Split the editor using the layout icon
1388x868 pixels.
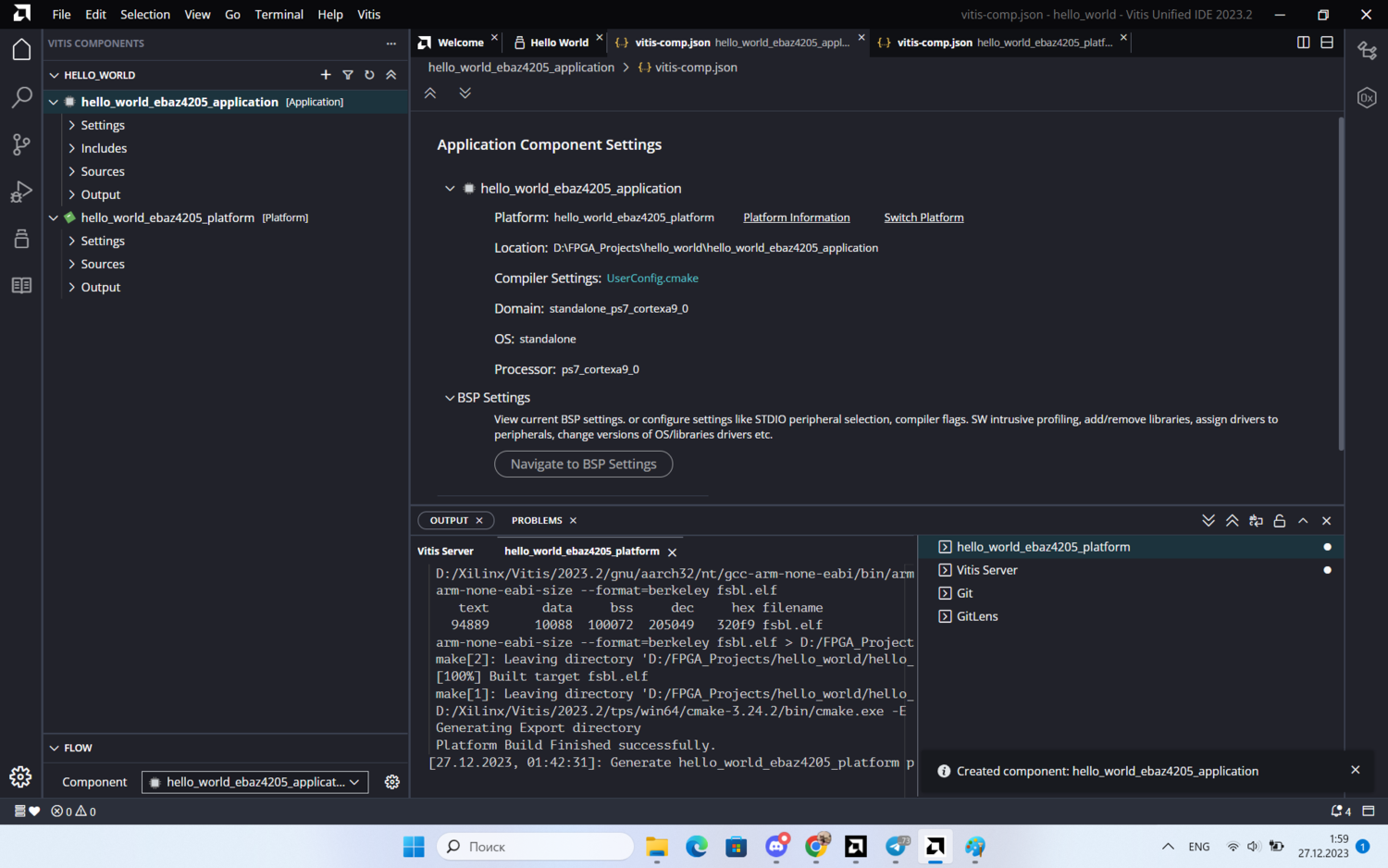1303,43
